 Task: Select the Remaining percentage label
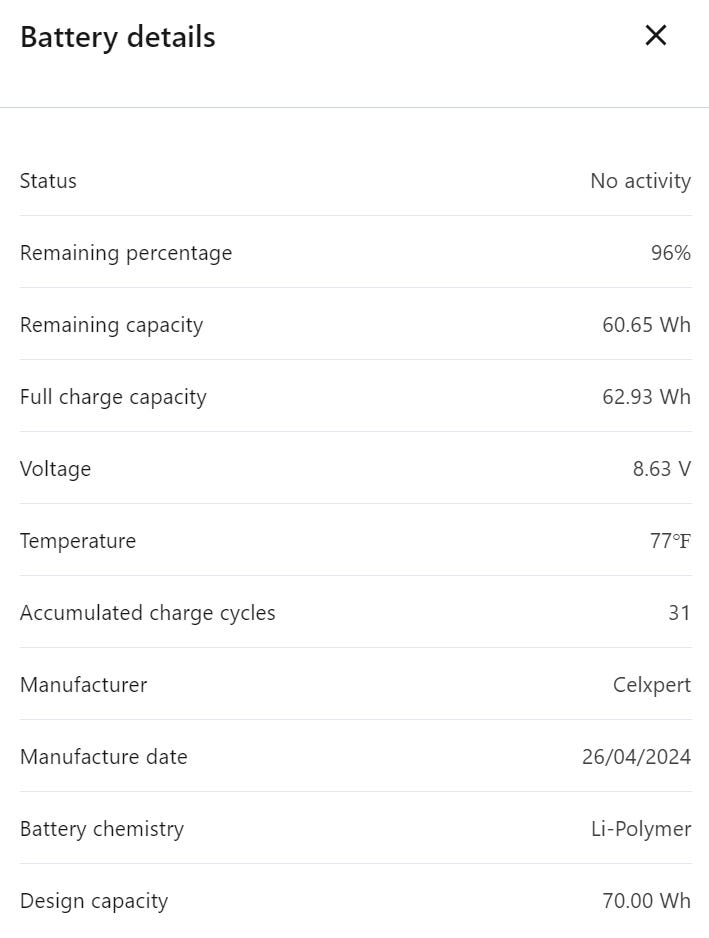coord(126,253)
